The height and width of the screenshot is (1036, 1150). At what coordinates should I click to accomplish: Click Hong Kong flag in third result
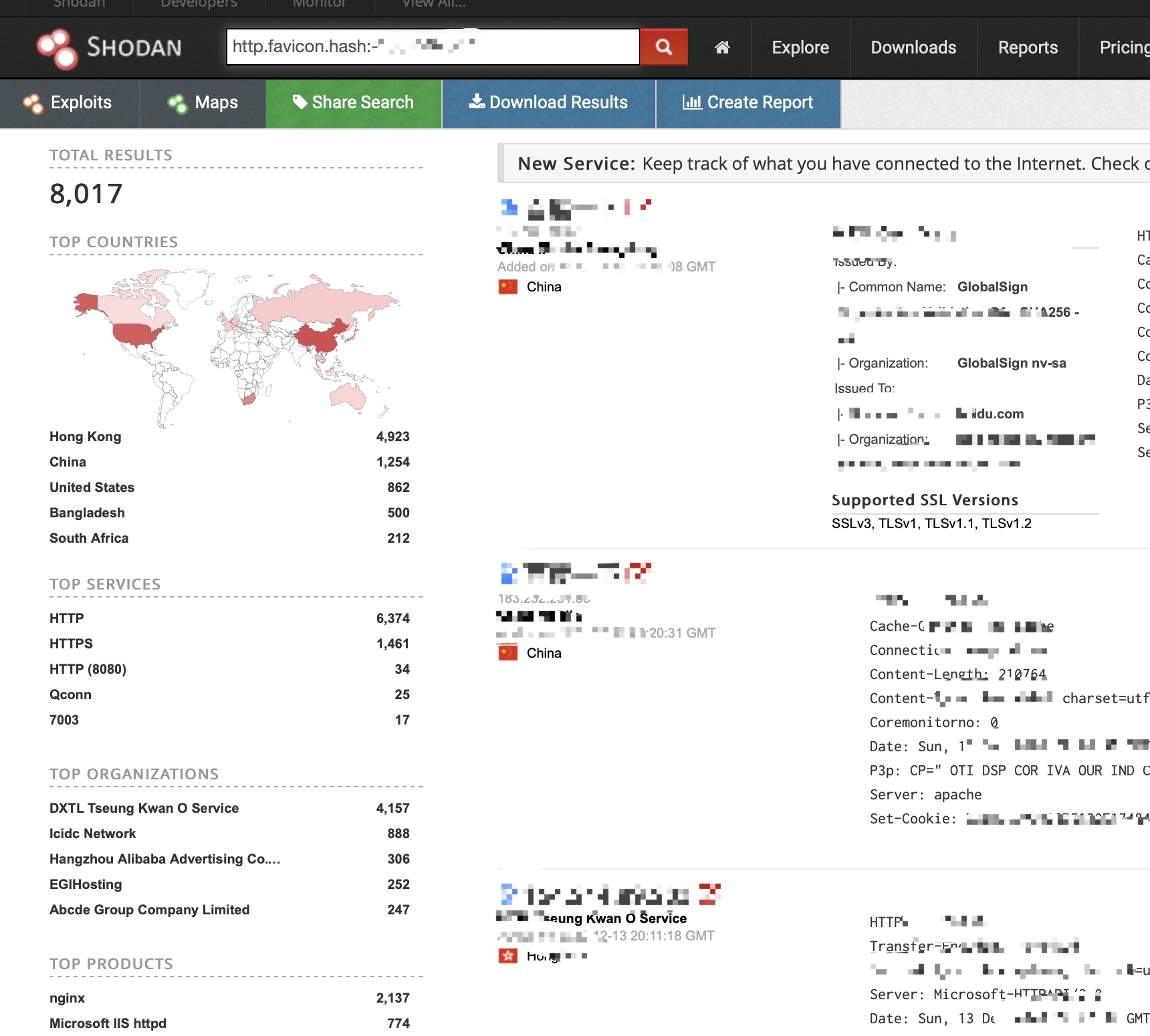click(x=508, y=956)
